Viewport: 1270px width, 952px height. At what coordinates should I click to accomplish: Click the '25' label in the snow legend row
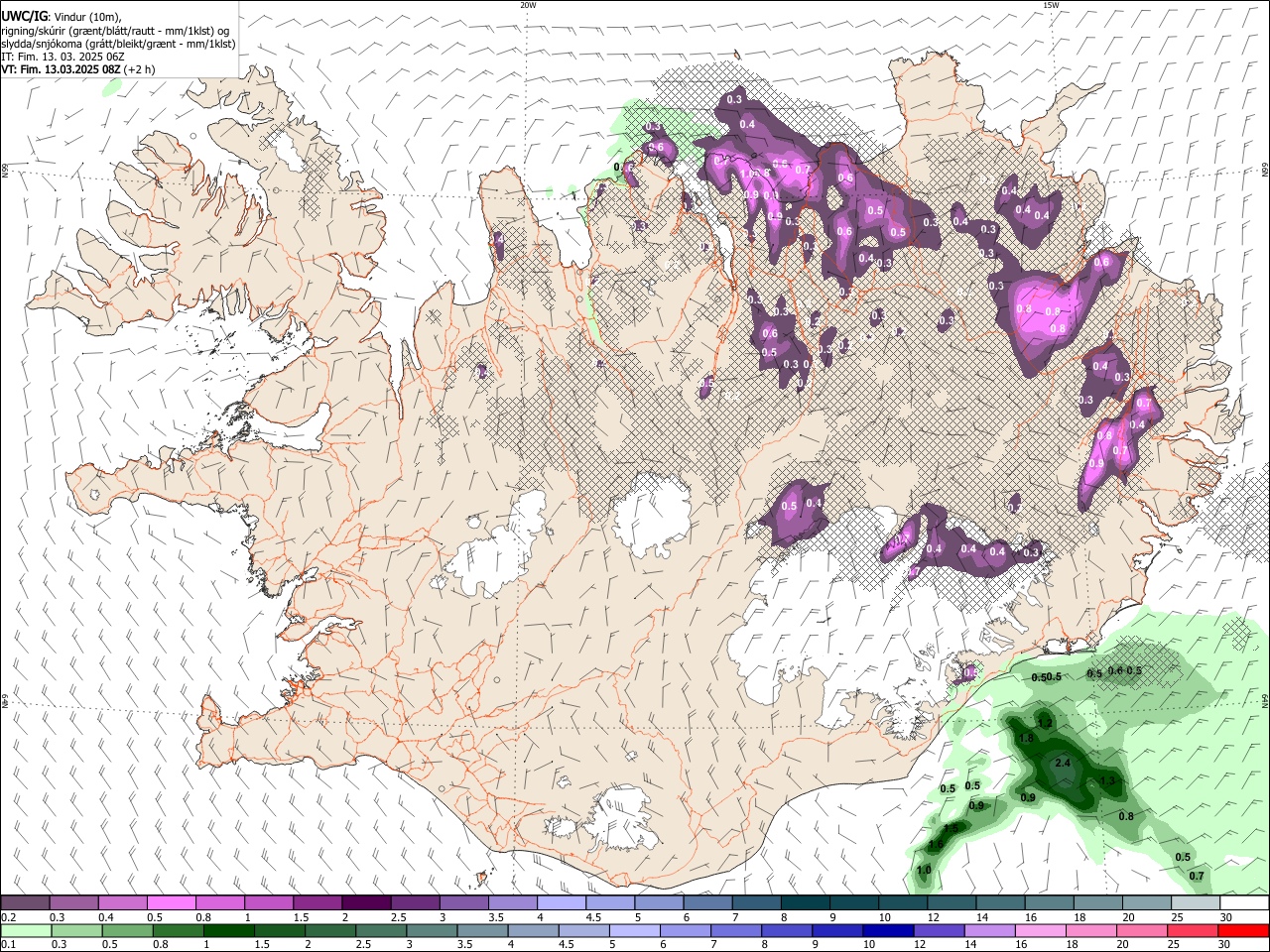tap(1176, 917)
